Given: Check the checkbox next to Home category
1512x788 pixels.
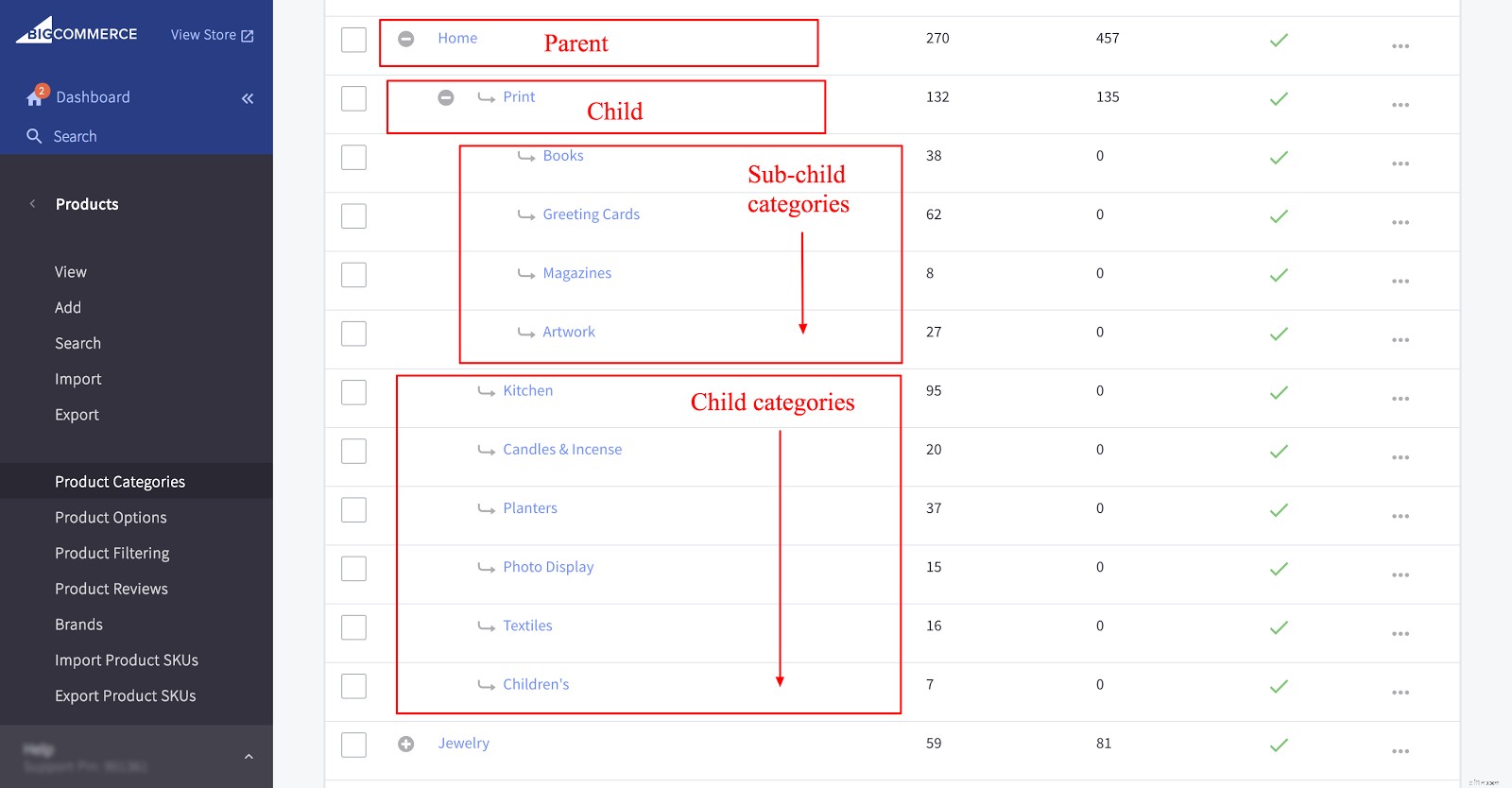Looking at the screenshot, I should [x=352, y=40].
